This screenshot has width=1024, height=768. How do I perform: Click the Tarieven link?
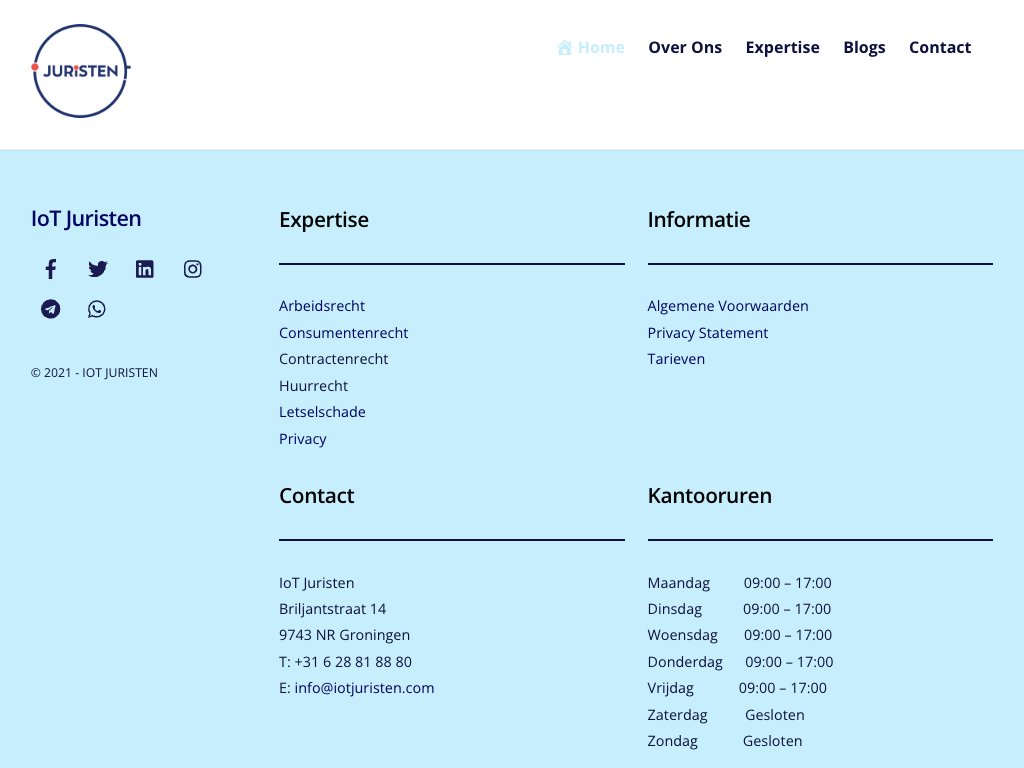pos(676,359)
